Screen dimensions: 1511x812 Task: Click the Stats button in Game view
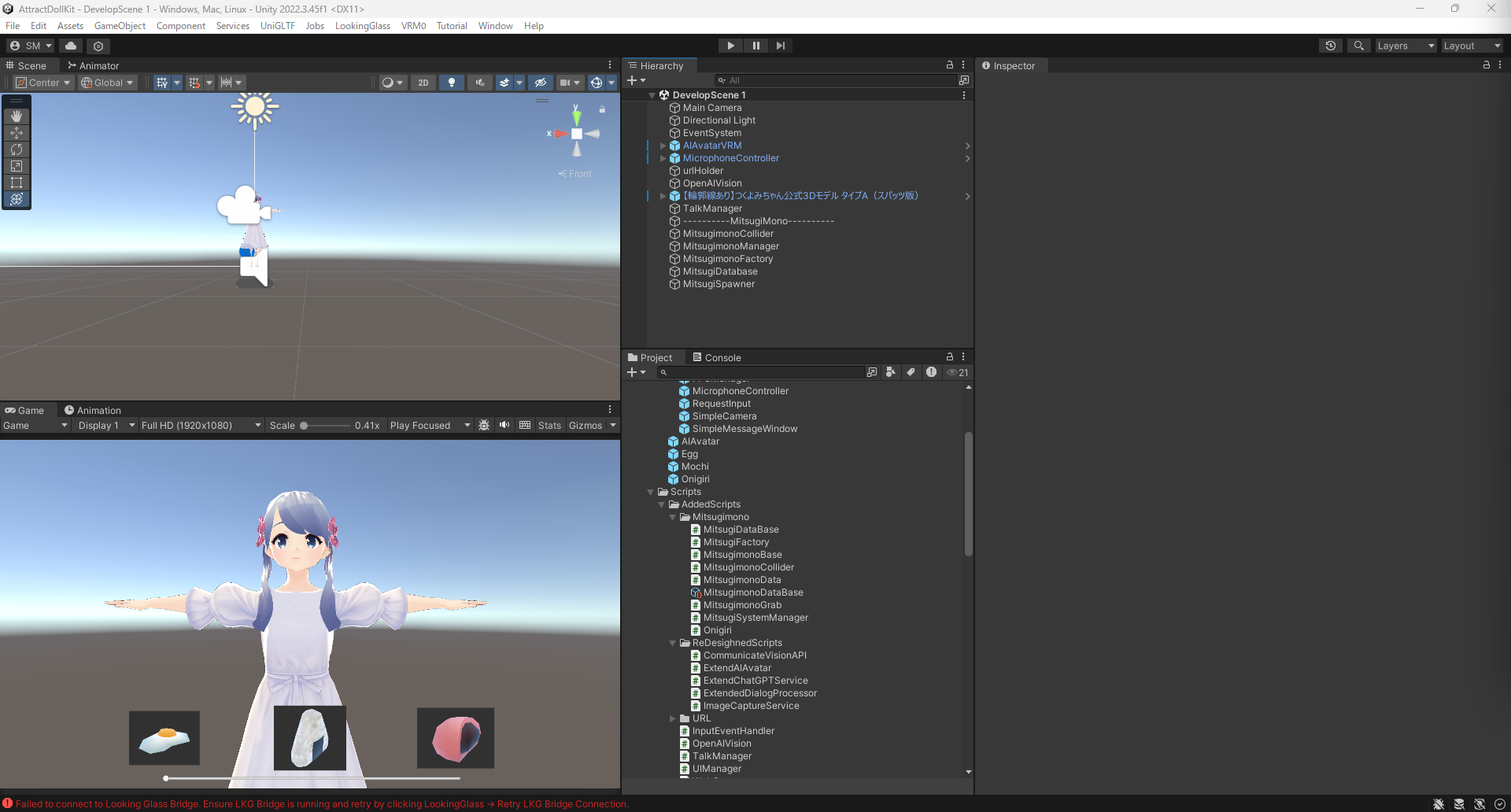pos(549,425)
